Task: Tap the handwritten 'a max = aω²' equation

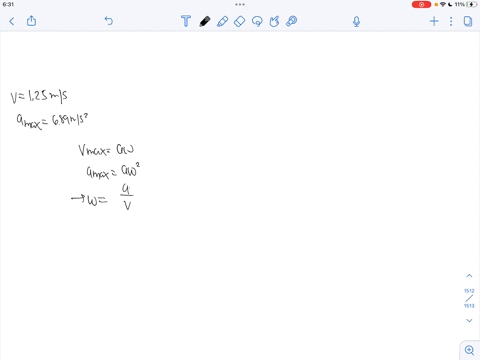Action: click(x=113, y=171)
